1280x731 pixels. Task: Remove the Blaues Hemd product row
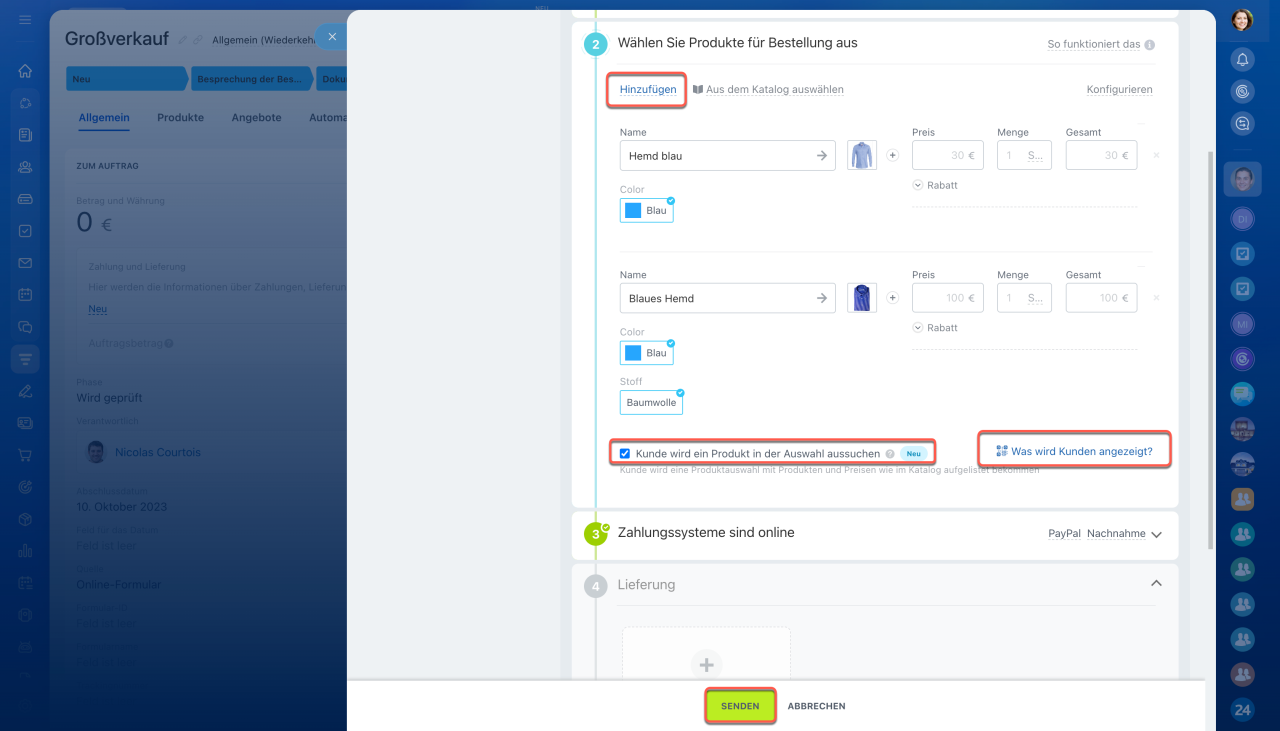pyautogui.click(x=1157, y=298)
